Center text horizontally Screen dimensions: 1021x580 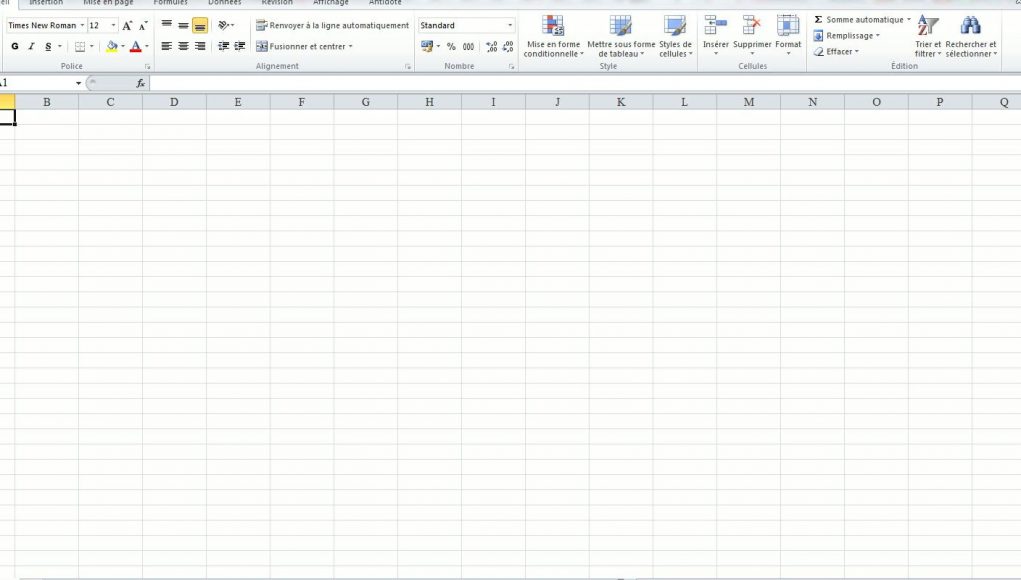(x=184, y=46)
